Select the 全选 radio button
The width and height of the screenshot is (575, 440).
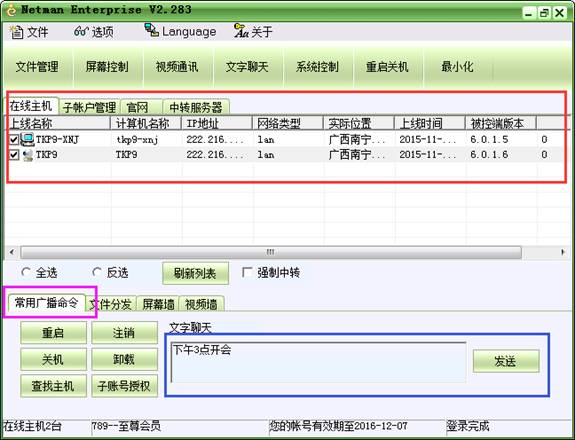(26, 272)
